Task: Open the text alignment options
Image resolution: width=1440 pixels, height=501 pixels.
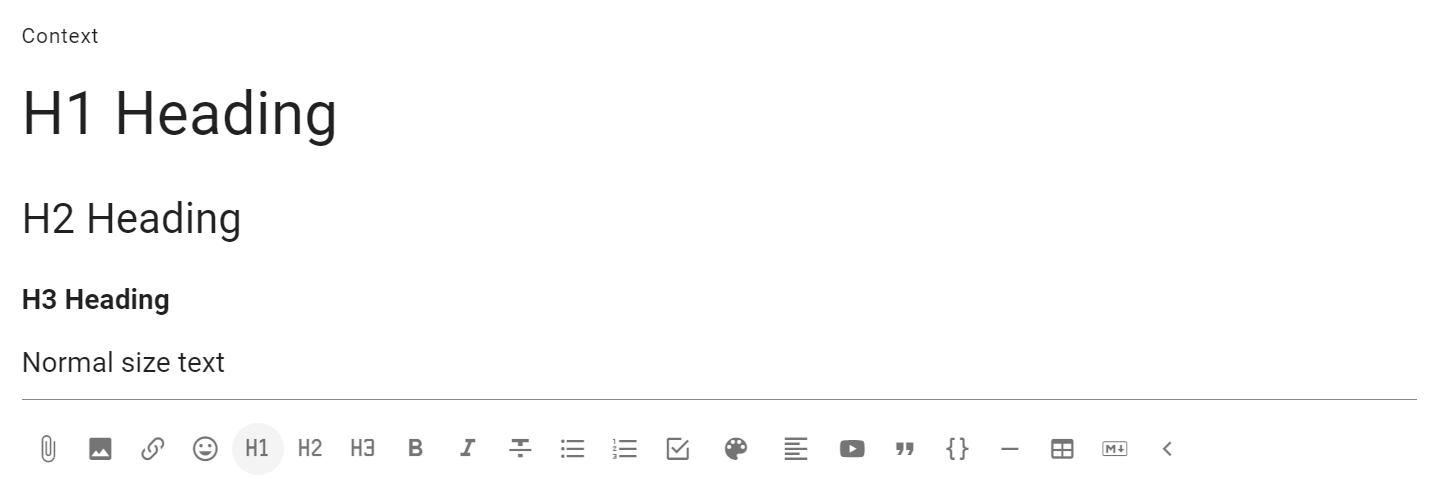Action: click(x=795, y=449)
